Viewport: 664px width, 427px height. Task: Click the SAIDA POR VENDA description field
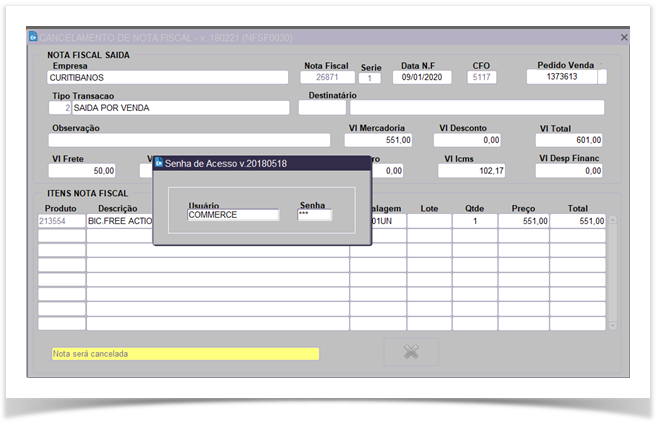tap(180, 108)
